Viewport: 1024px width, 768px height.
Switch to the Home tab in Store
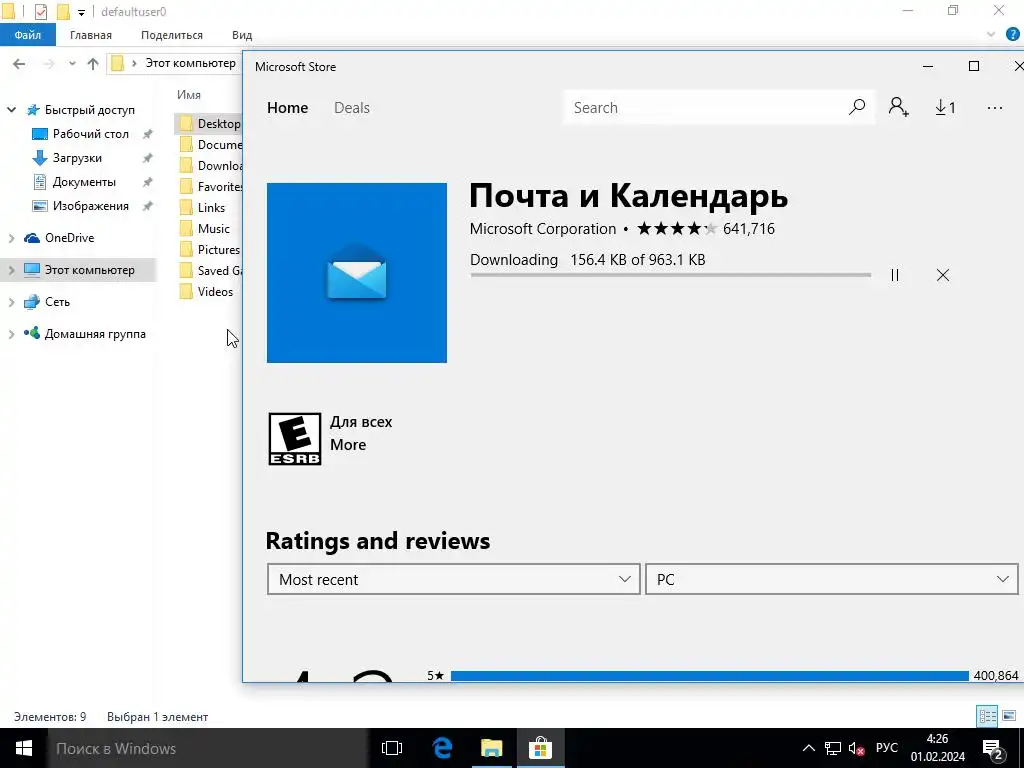pos(287,108)
